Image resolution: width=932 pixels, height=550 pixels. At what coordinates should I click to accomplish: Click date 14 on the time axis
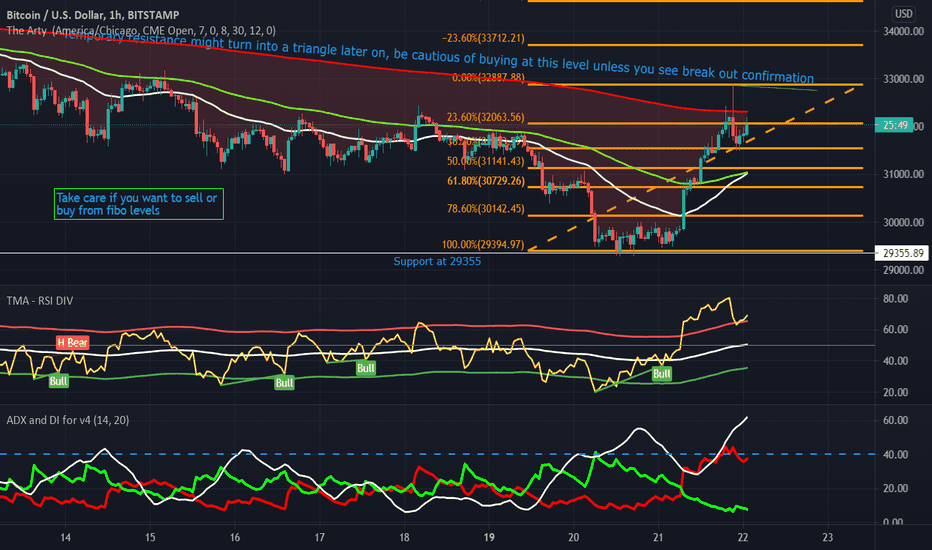65,538
